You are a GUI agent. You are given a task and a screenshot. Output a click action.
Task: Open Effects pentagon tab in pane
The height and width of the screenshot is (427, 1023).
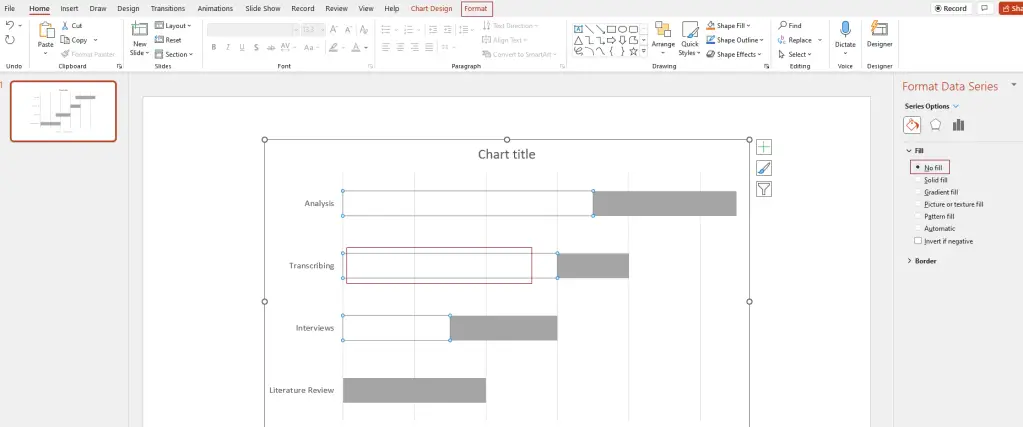936,125
